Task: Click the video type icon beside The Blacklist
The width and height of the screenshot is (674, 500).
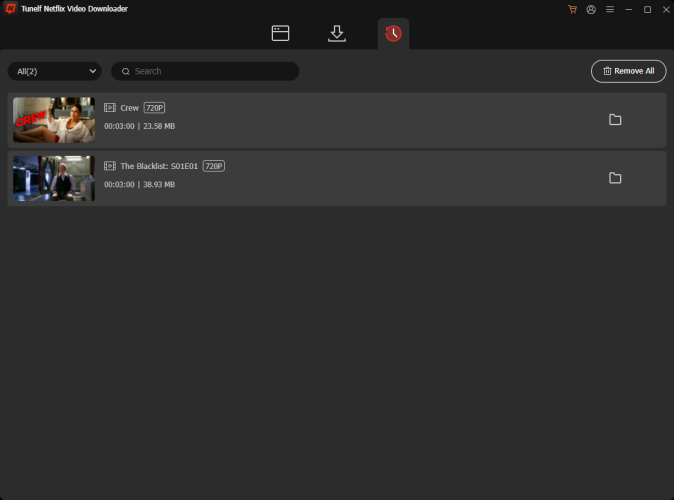Action: tap(110, 166)
